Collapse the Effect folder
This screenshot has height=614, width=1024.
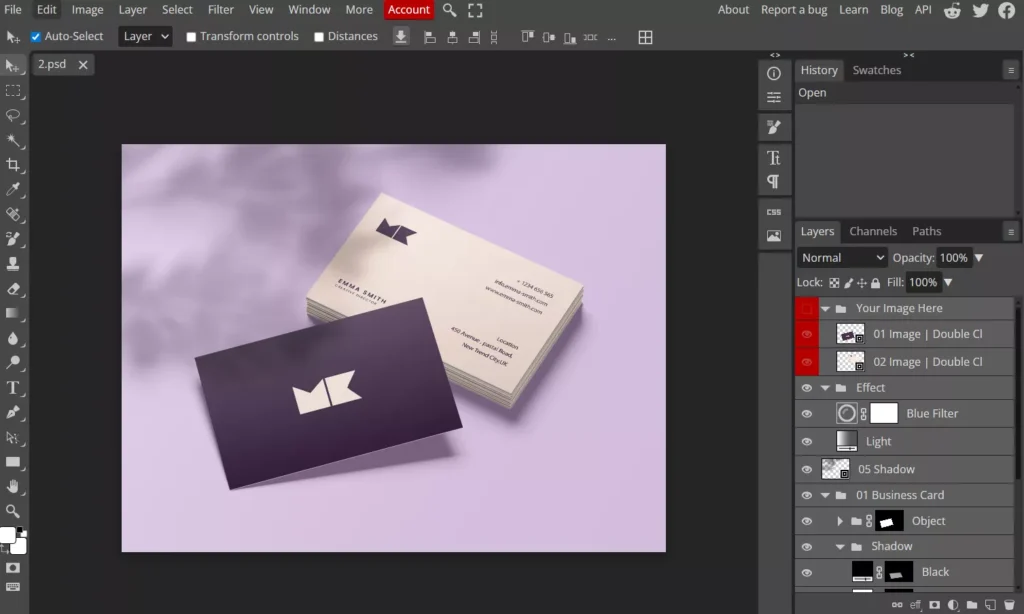[x=825, y=388]
